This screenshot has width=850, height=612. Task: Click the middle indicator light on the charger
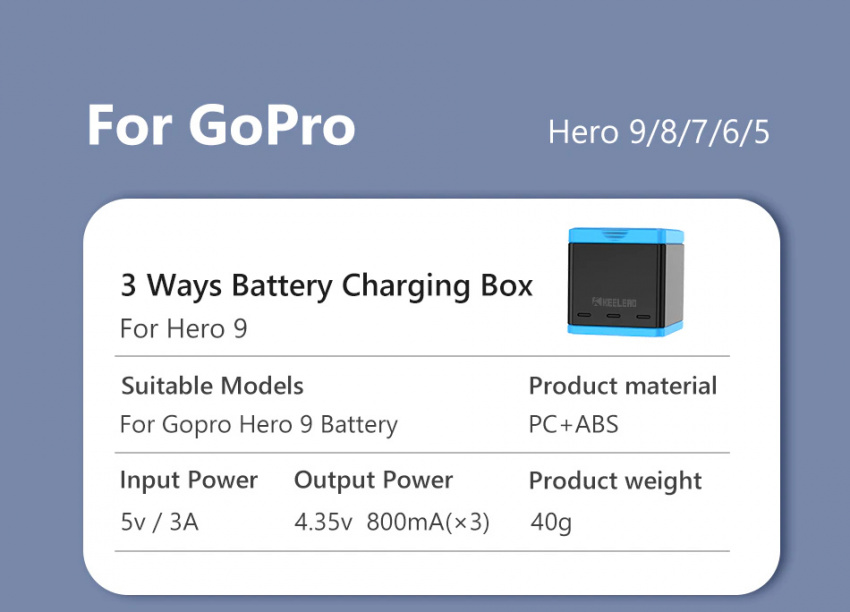click(x=614, y=315)
